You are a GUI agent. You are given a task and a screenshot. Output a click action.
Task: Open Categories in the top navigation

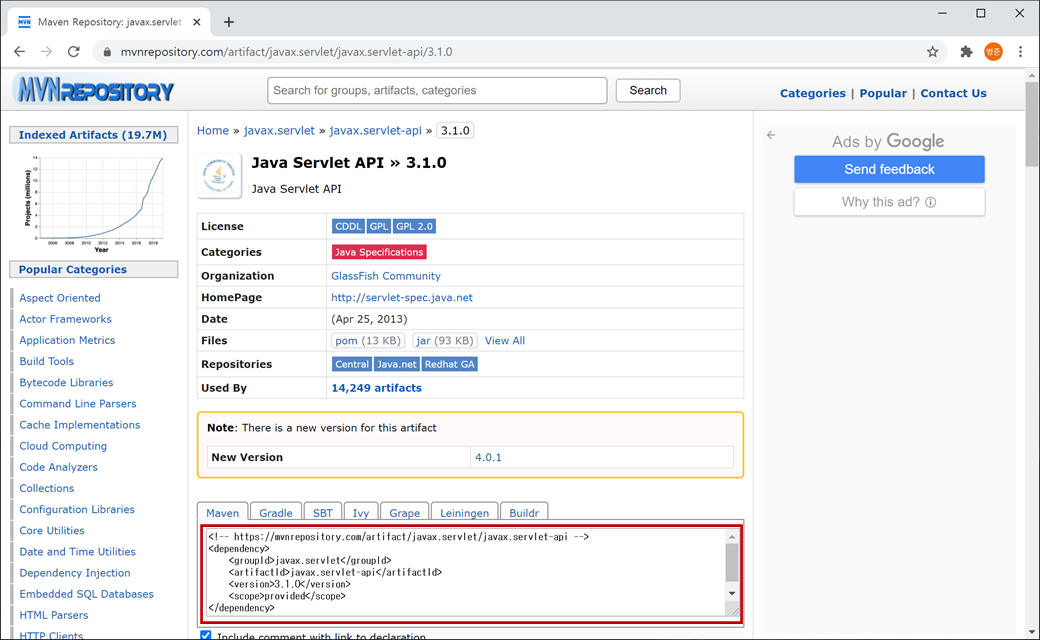point(812,94)
